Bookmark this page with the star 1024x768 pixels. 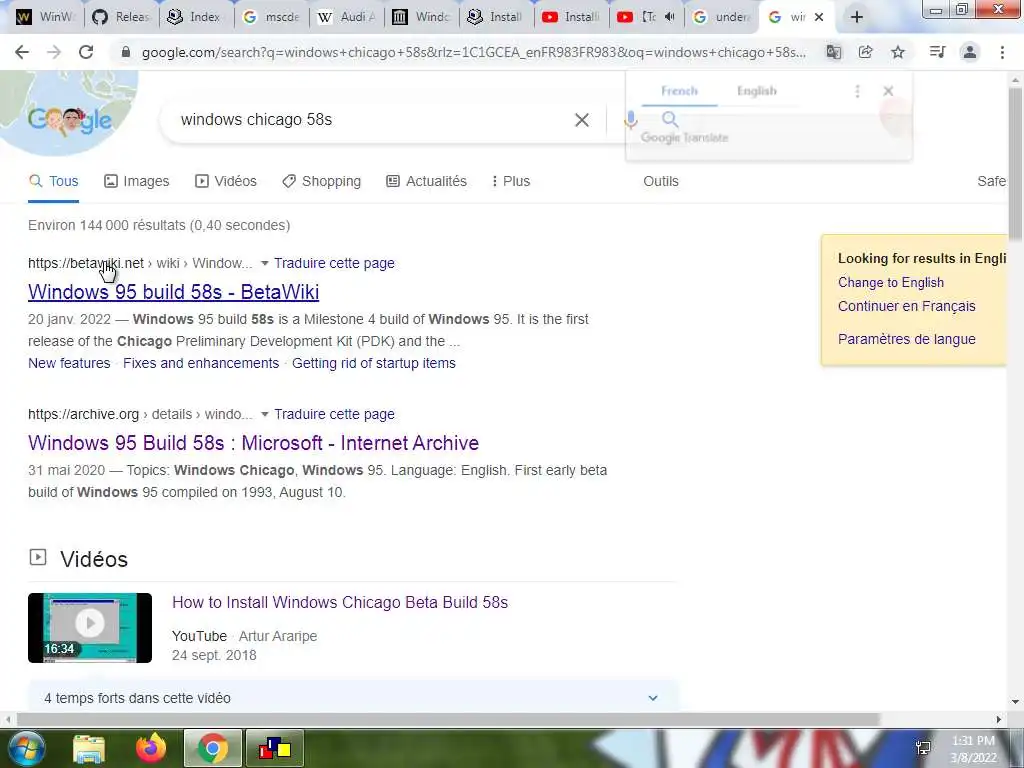(x=898, y=52)
